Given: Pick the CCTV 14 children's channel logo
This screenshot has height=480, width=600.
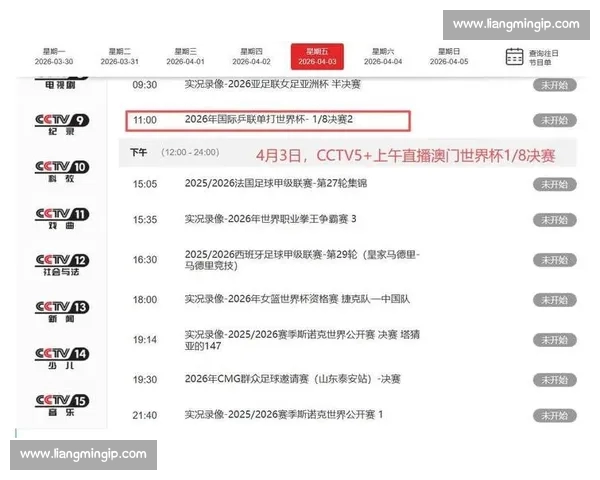Looking at the screenshot, I should tap(62, 359).
